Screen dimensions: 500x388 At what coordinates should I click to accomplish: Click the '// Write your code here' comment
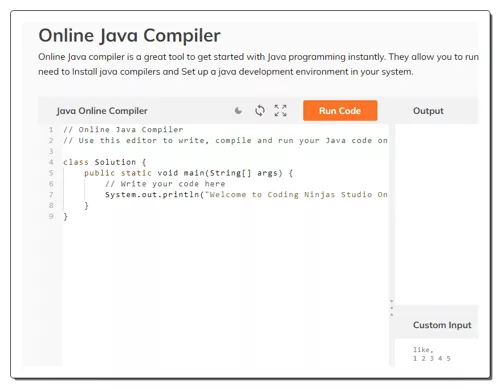165,184
